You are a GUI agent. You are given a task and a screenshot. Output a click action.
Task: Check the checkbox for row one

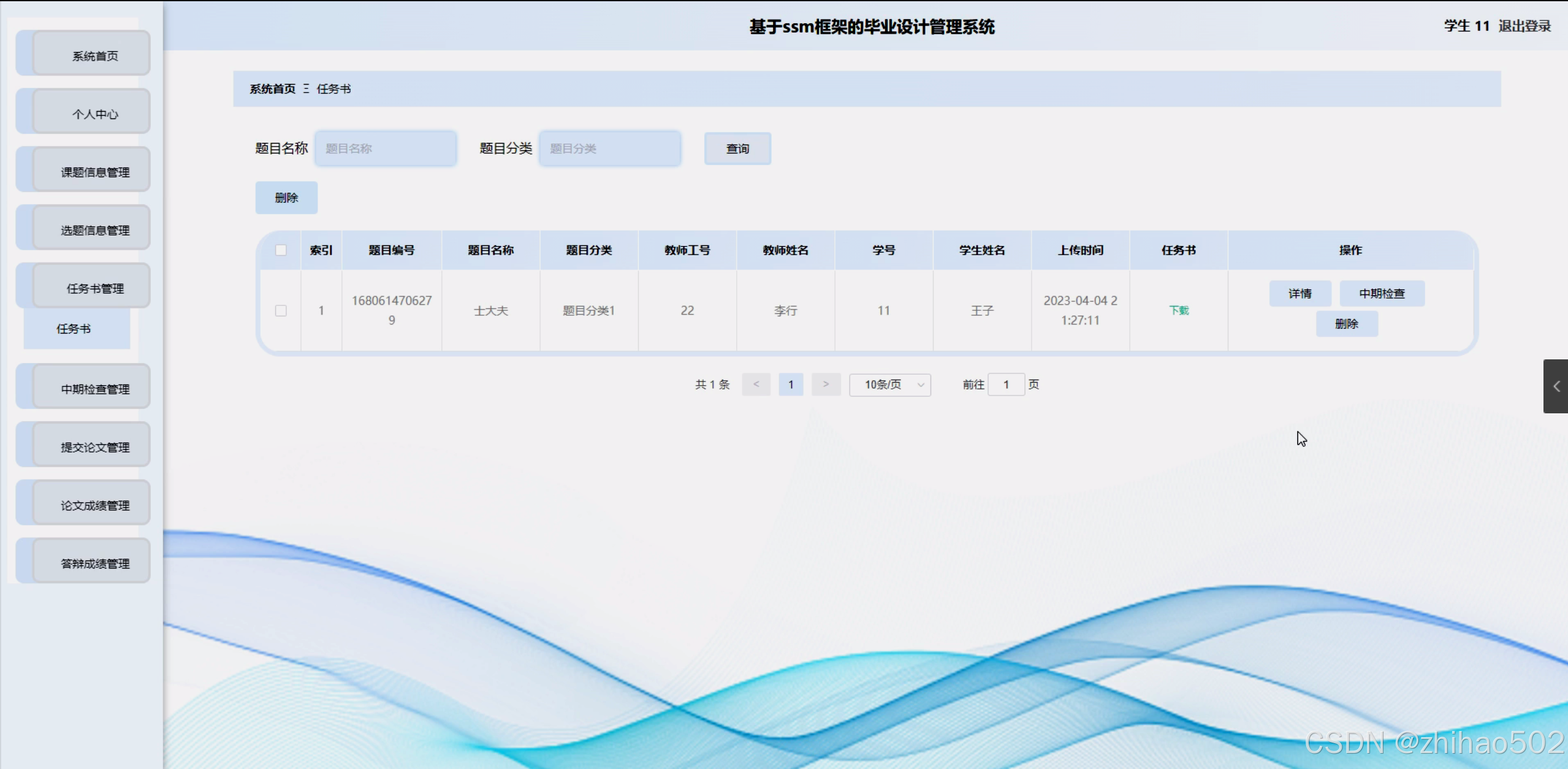[281, 310]
